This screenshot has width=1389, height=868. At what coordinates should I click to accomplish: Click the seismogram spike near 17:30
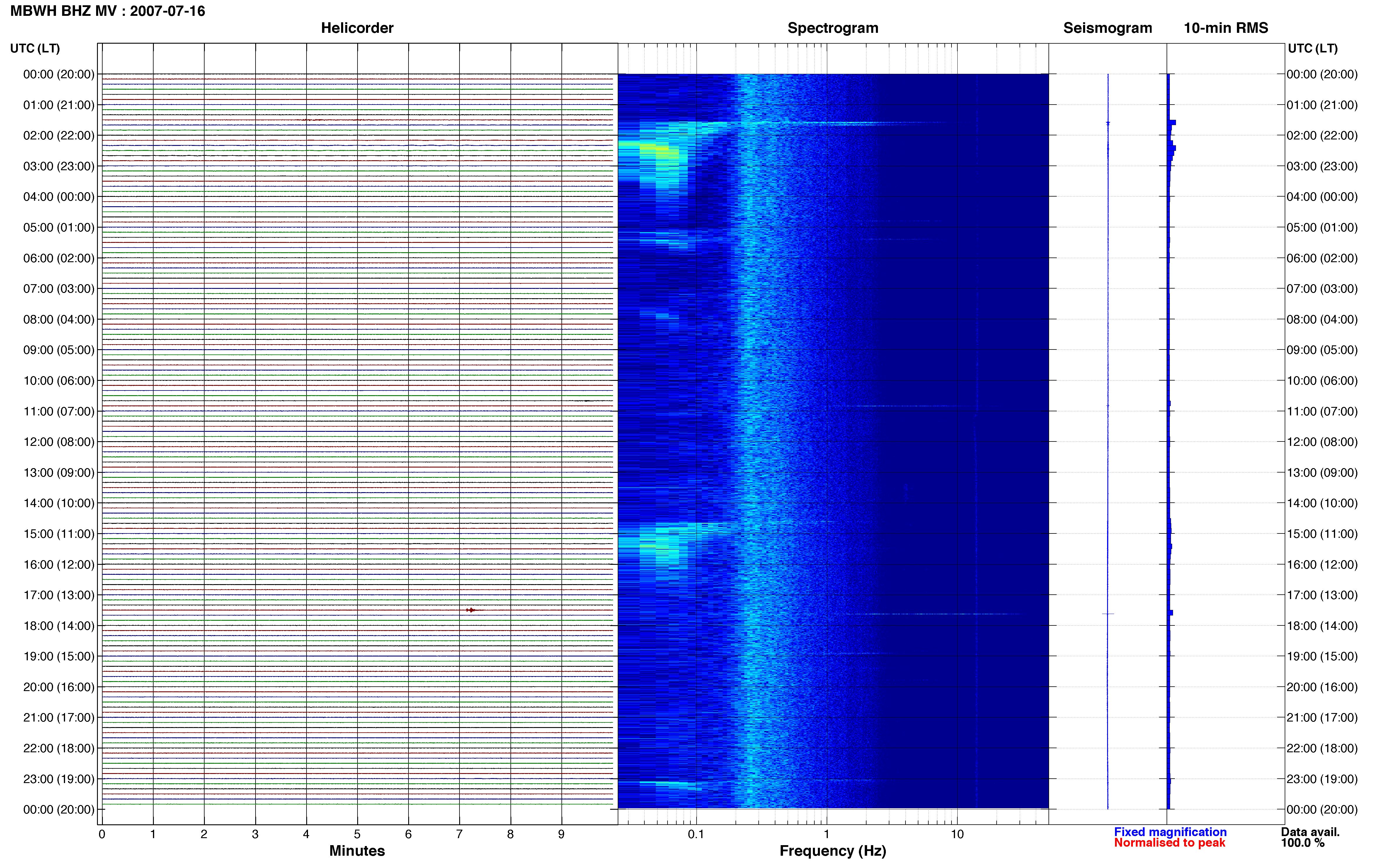pyautogui.click(x=1108, y=614)
